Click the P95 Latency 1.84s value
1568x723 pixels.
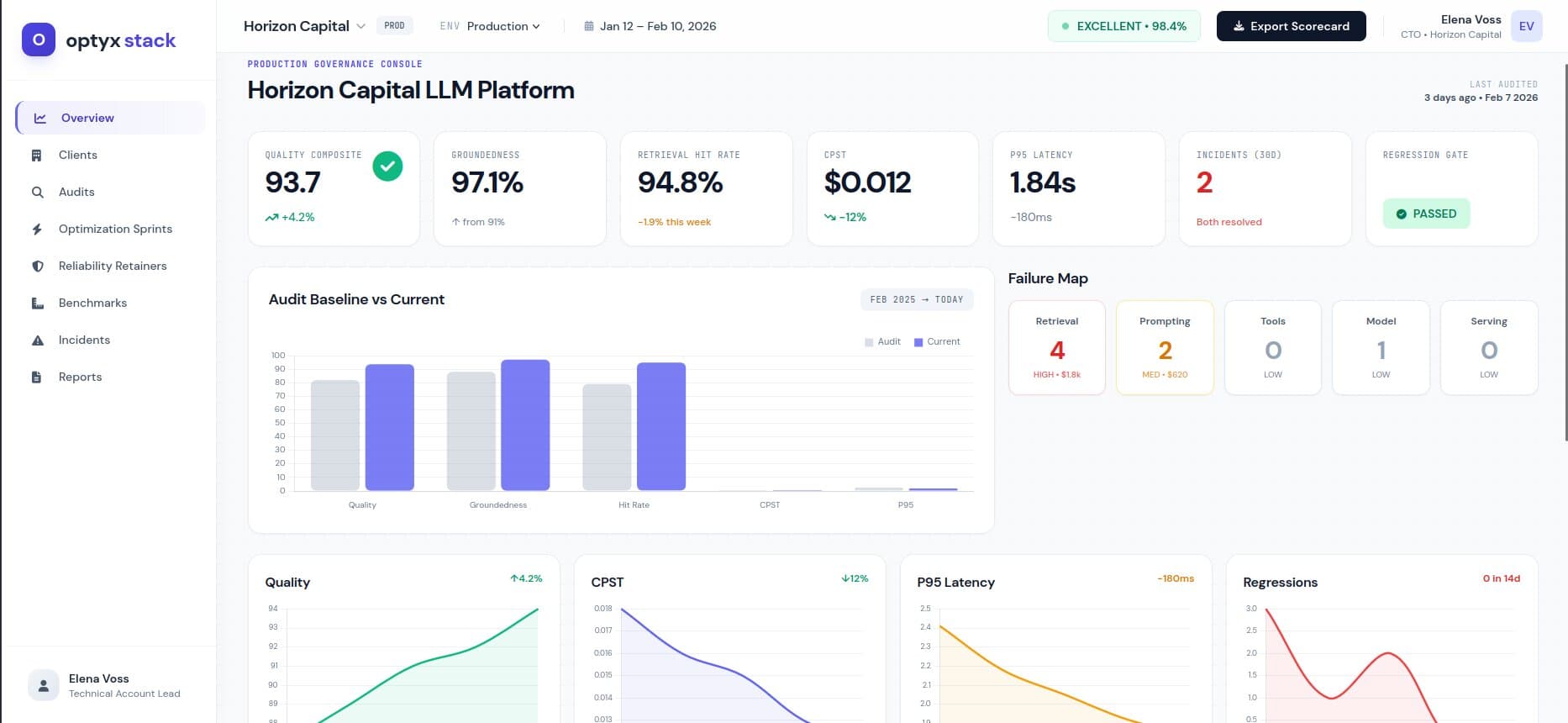[x=1043, y=182]
